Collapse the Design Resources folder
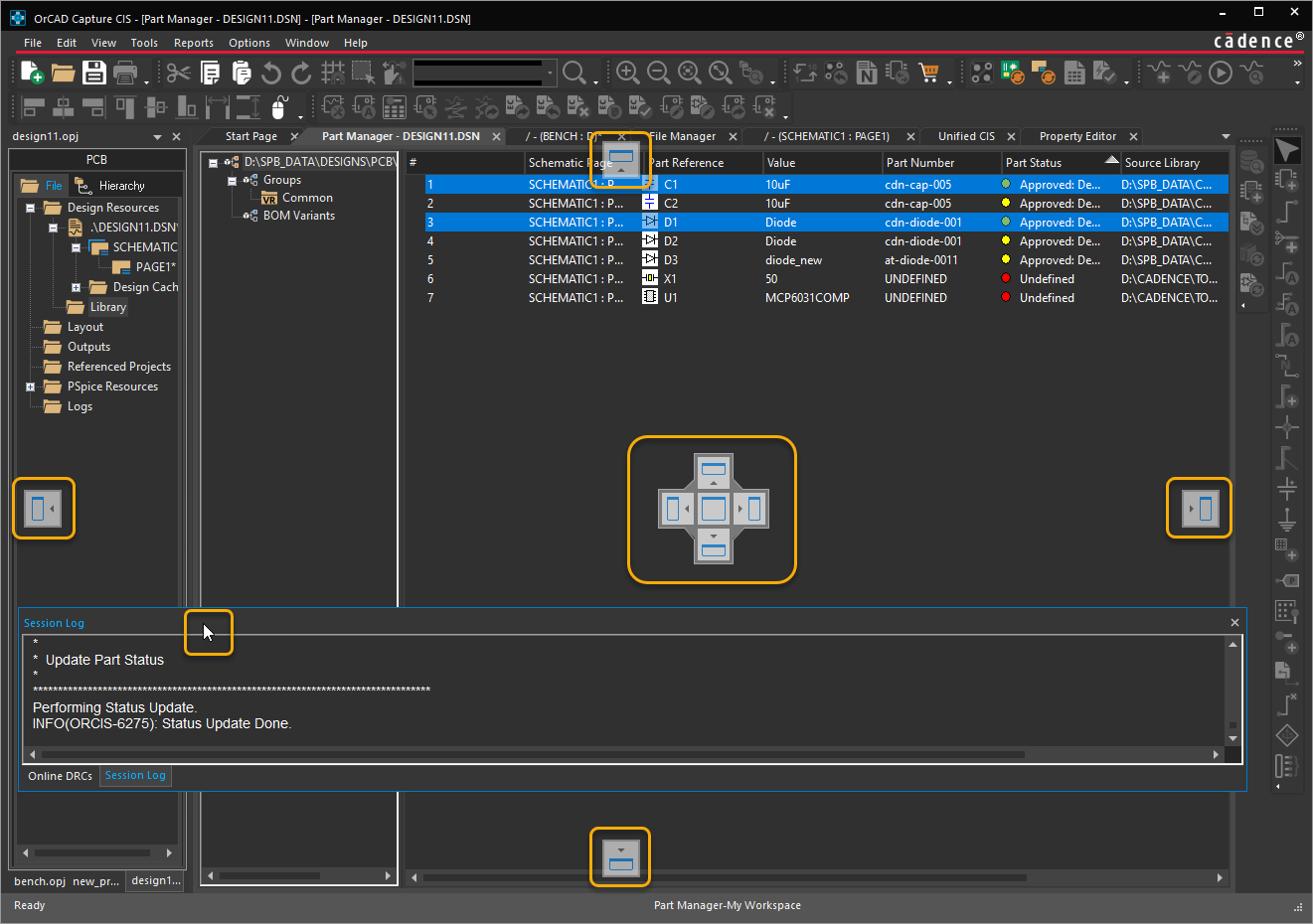The width and height of the screenshot is (1313, 924). click(x=30, y=208)
